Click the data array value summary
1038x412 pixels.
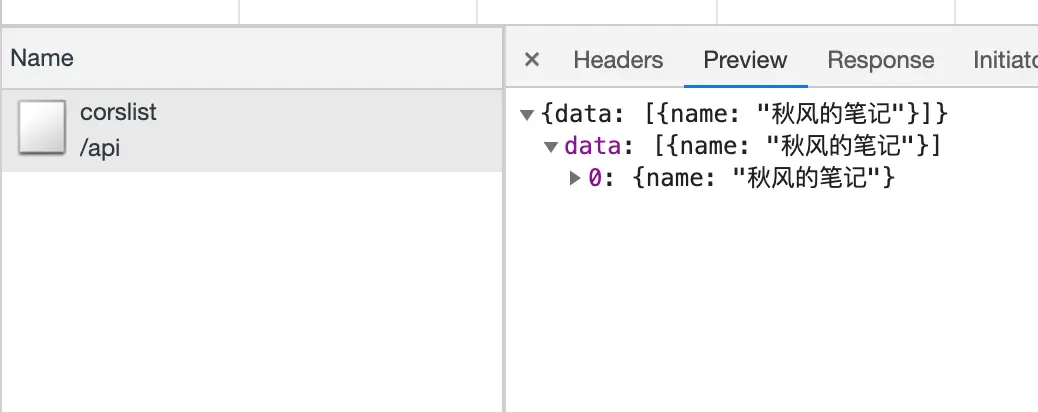tap(798, 146)
